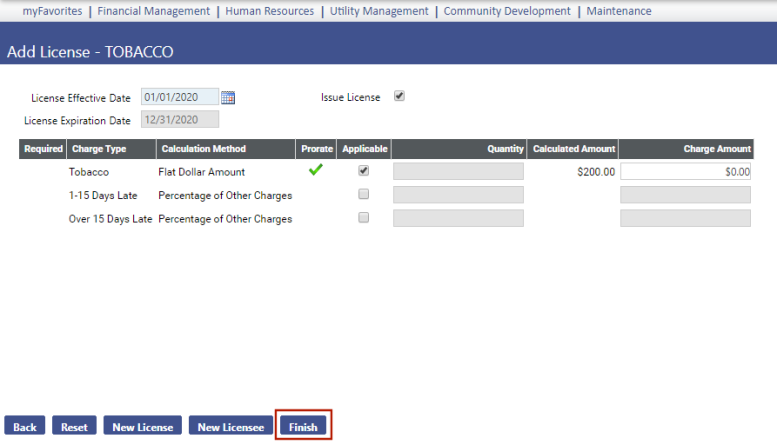Check Applicable for Over 15 Days Late
Viewport: 777px width, 445px height.
(363, 217)
